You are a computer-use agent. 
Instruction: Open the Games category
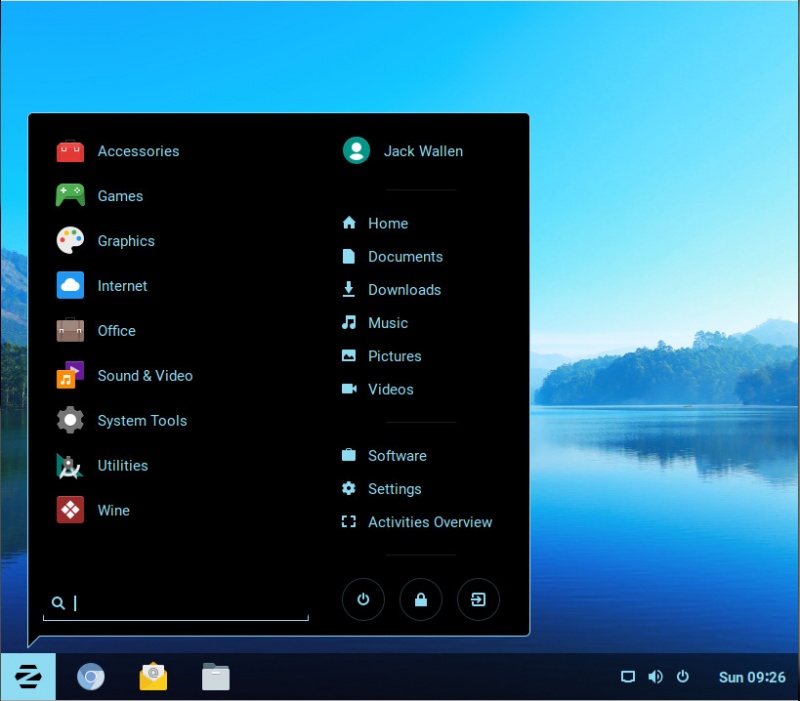coord(120,196)
